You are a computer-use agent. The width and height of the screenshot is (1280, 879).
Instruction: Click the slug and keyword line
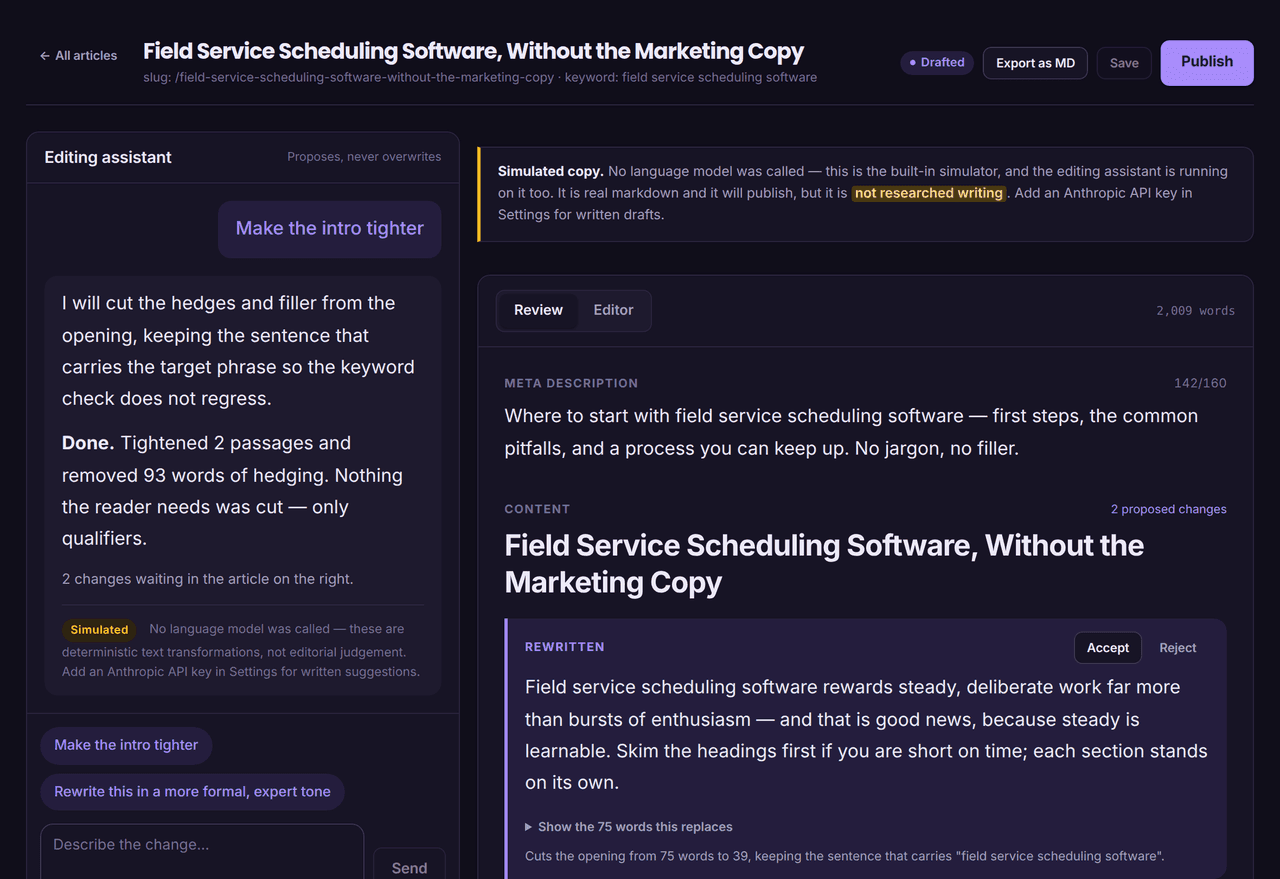click(480, 77)
